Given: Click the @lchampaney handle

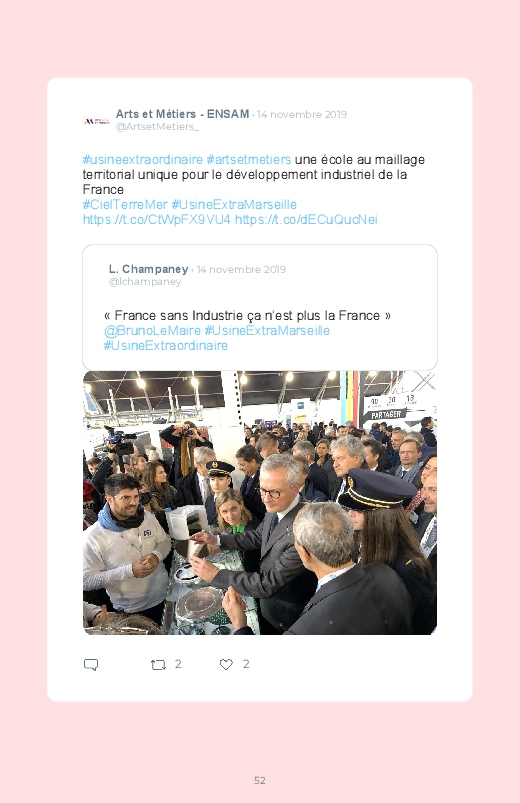Looking at the screenshot, I should 145,282.
